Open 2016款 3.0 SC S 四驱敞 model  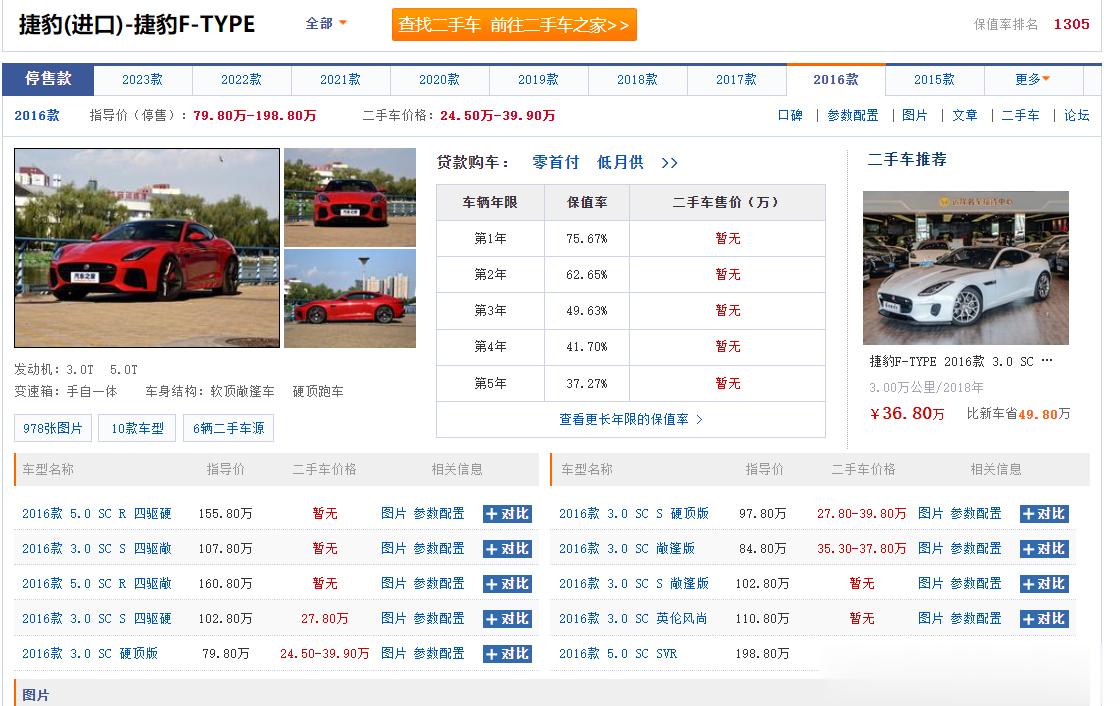point(96,549)
